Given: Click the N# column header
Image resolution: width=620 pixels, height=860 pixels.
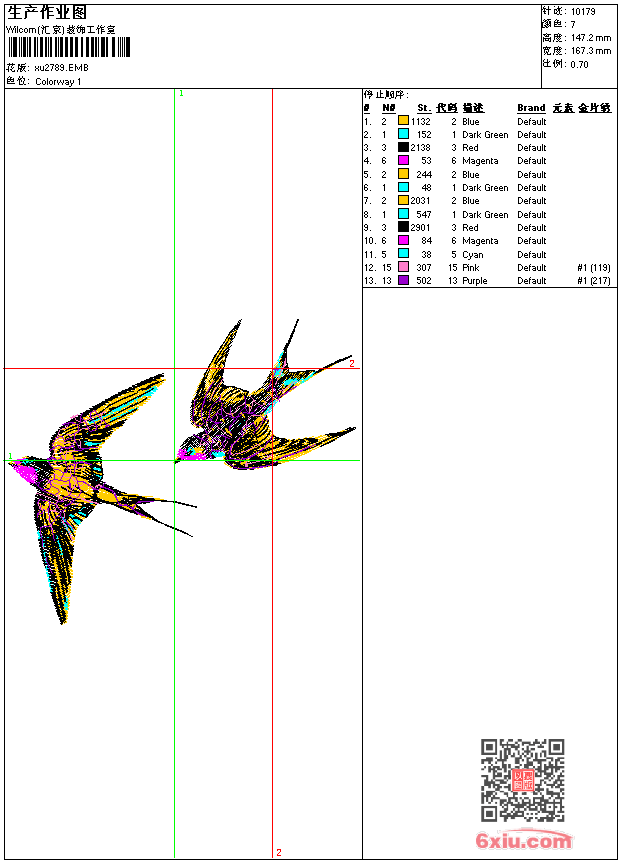Looking at the screenshot, I should [x=388, y=108].
